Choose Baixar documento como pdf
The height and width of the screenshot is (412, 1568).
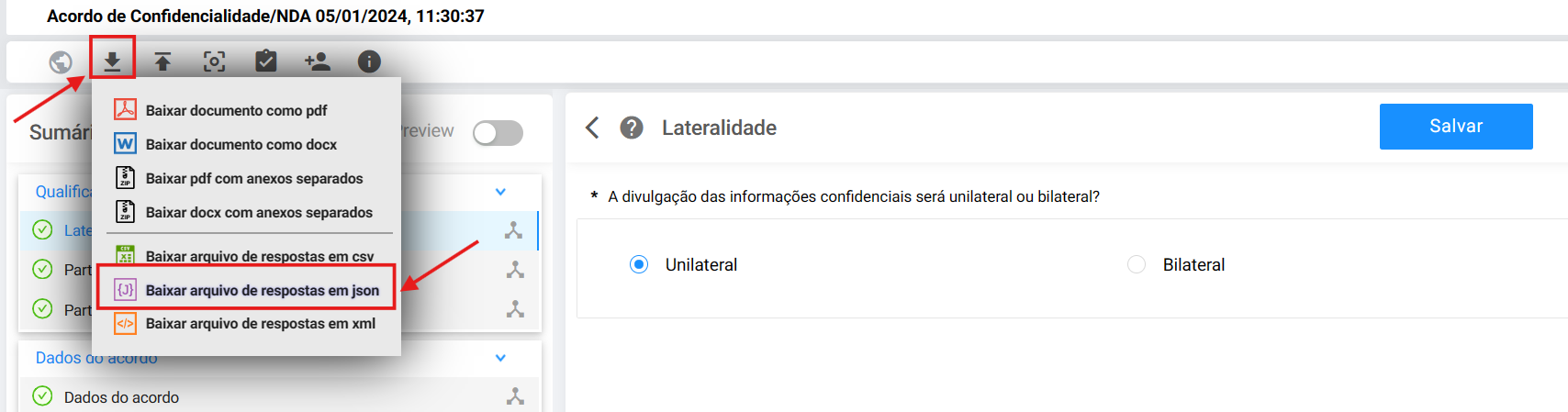point(236,110)
